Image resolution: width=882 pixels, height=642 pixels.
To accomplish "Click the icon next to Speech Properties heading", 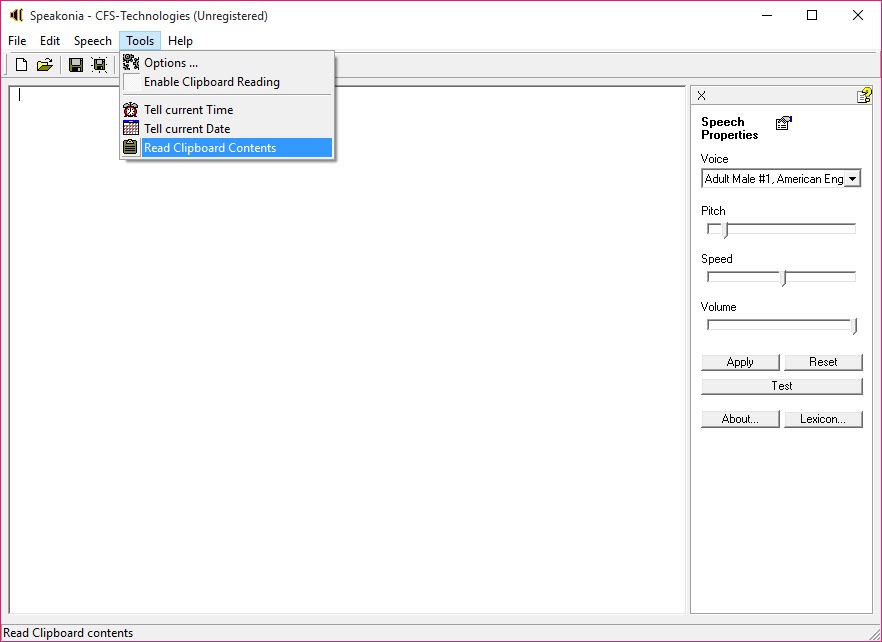I will pyautogui.click(x=784, y=123).
